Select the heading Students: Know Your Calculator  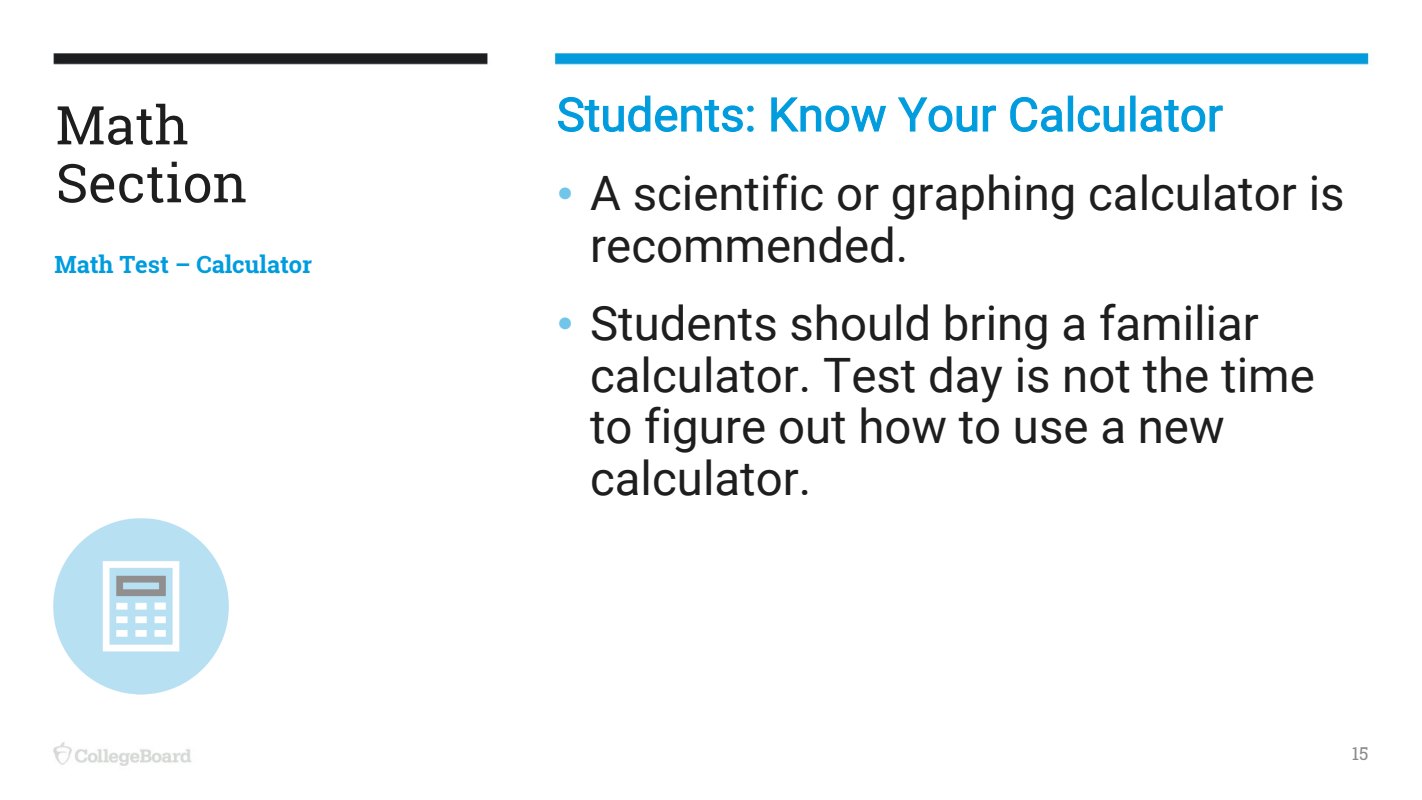point(889,116)
